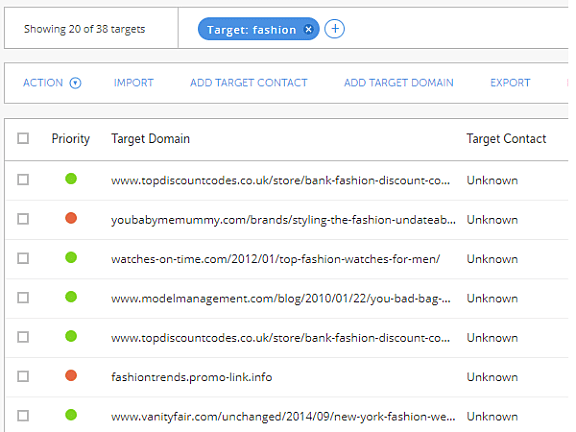576x432 pixels.
Task: Check the fashiontrends.promo-link.info row checkbox
Action: pos(23,377)
